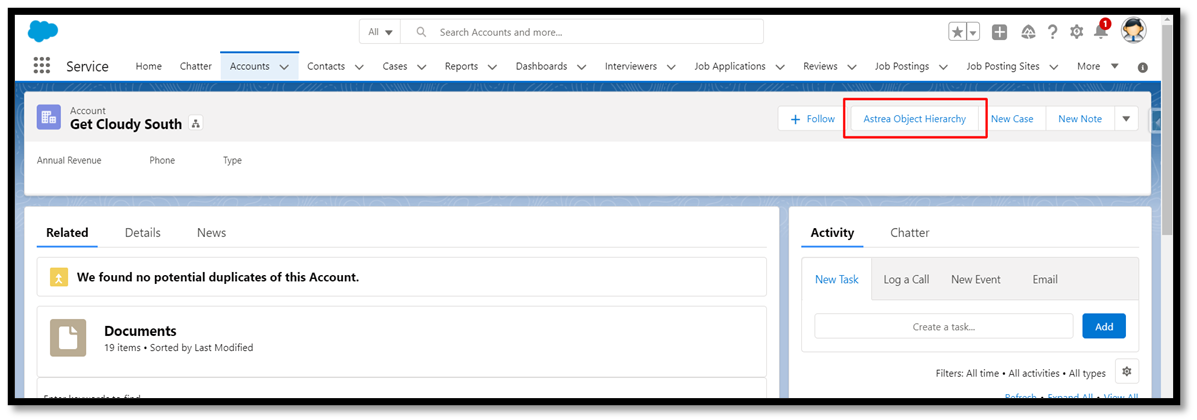
Task: Click the blue Add button
Action: [1104, 326]
